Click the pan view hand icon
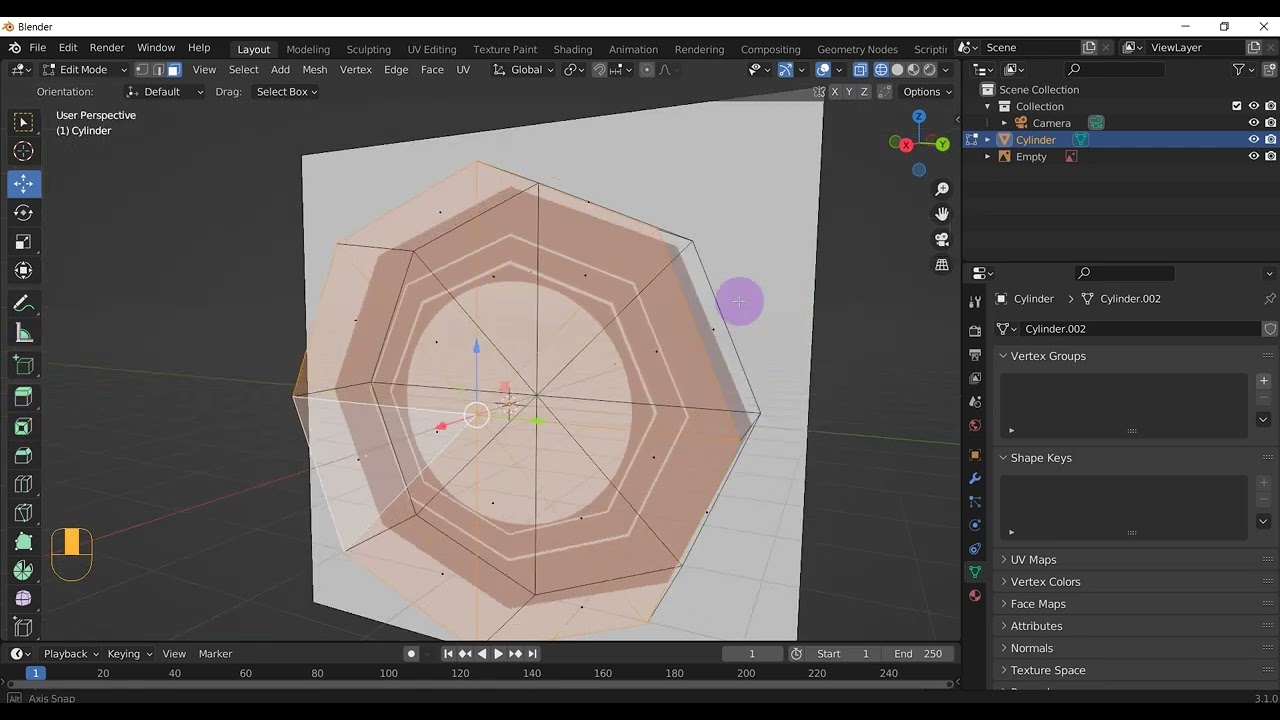The image size is (1280, 720). coord(942,214)
